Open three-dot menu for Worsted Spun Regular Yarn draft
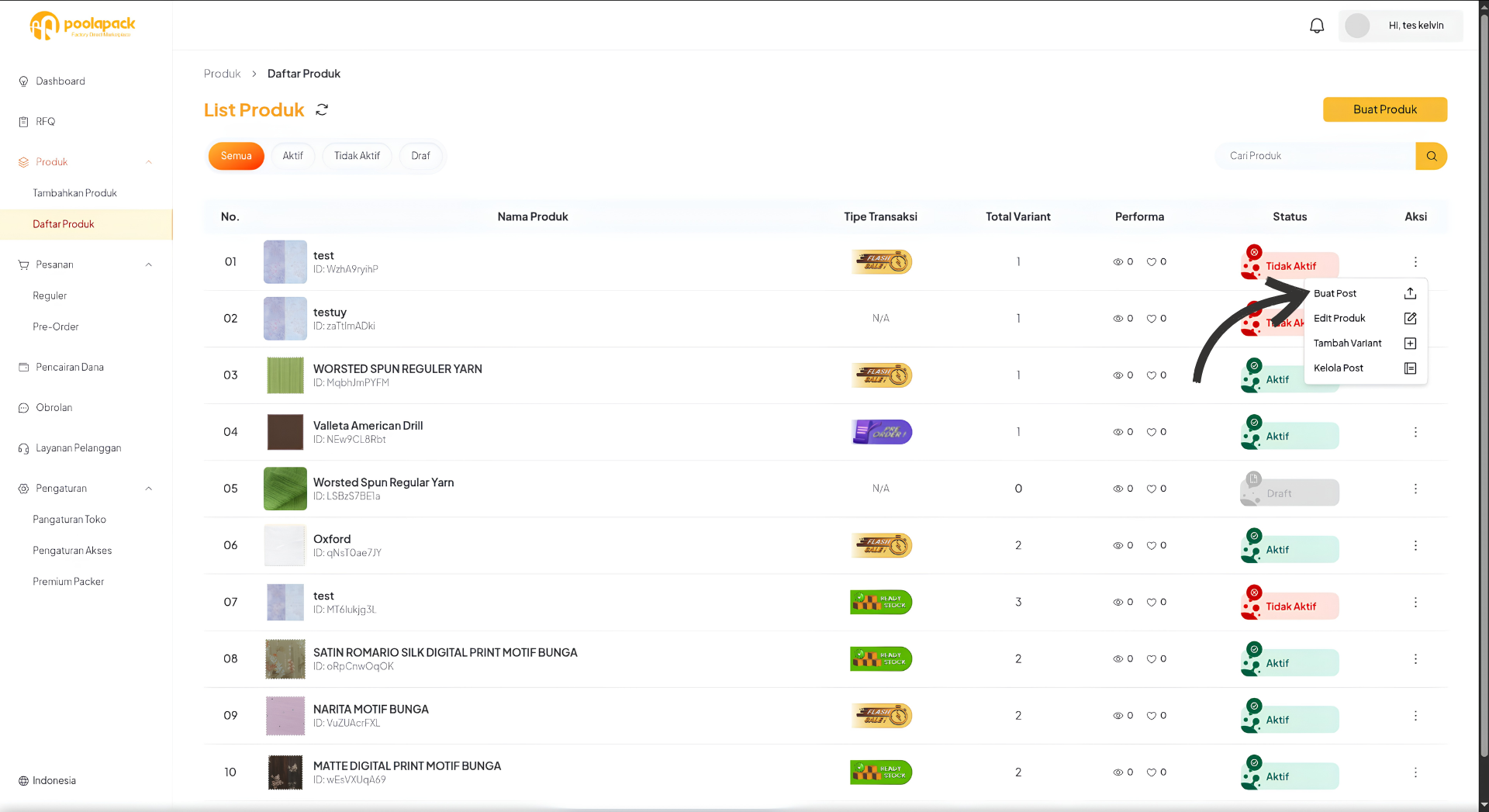This screenshot has height=812, width=1489. tap(1415, 489)
